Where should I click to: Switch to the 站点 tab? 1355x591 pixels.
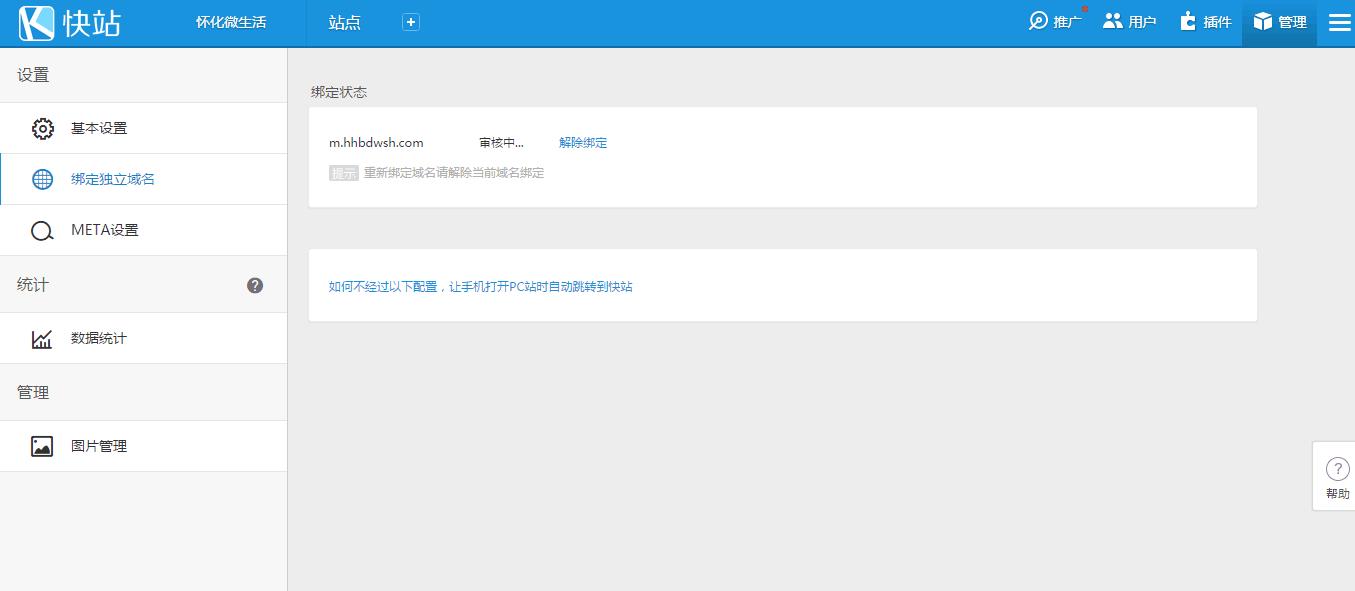tap(345, 21)
